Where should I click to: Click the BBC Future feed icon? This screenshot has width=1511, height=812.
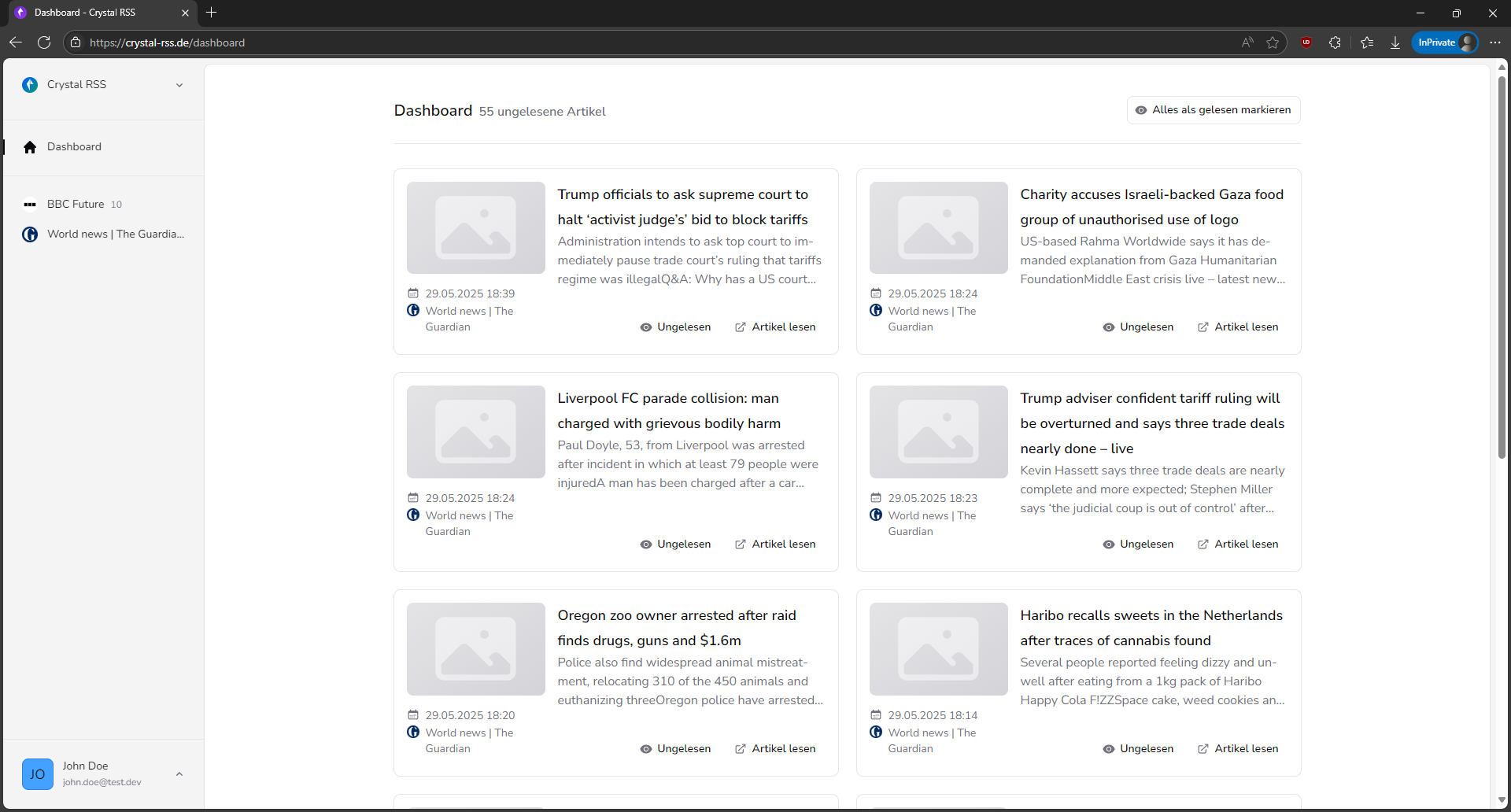[x=30, y=205]
